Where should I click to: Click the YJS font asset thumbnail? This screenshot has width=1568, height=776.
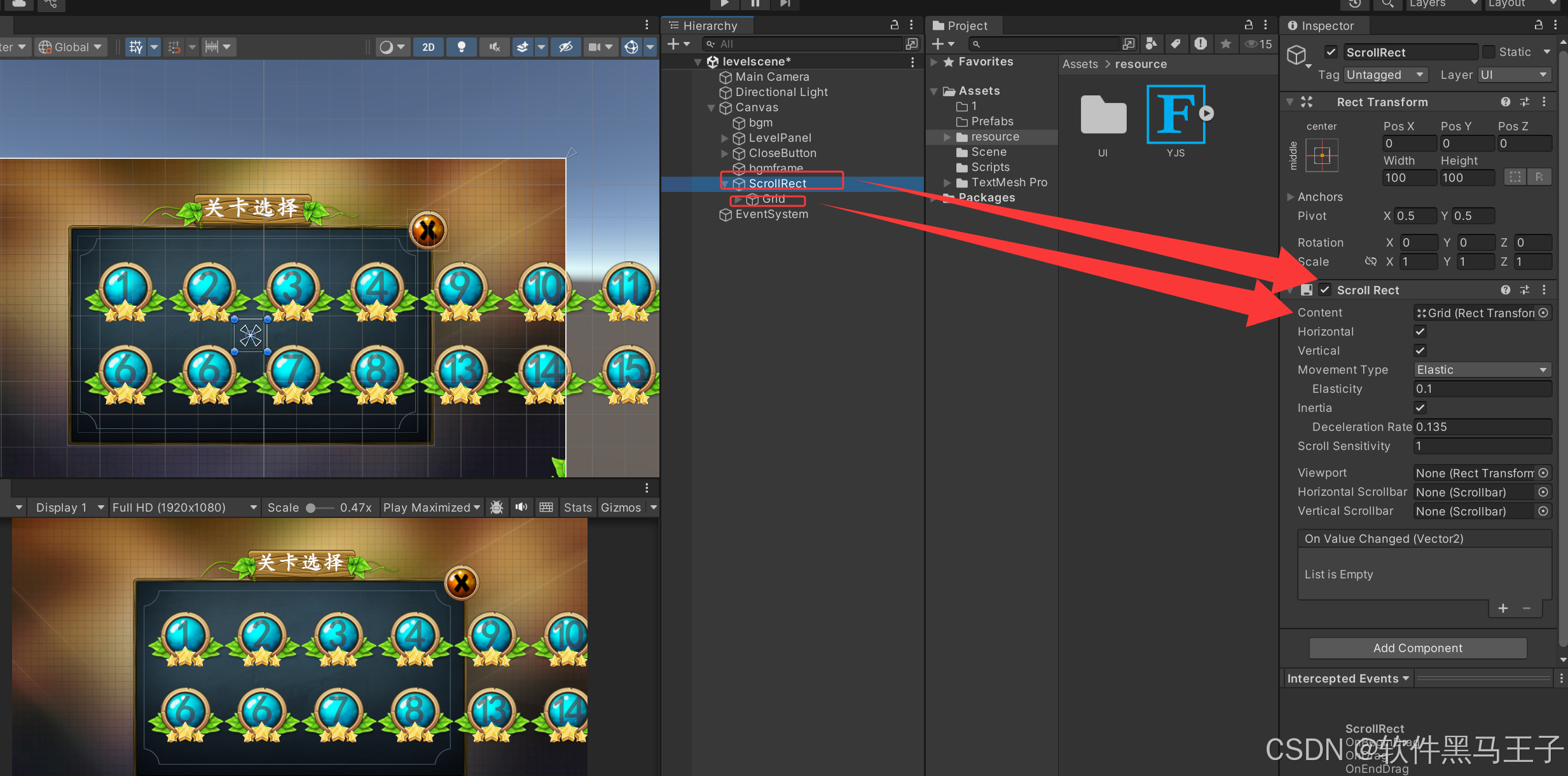[x=1175, y=114]
